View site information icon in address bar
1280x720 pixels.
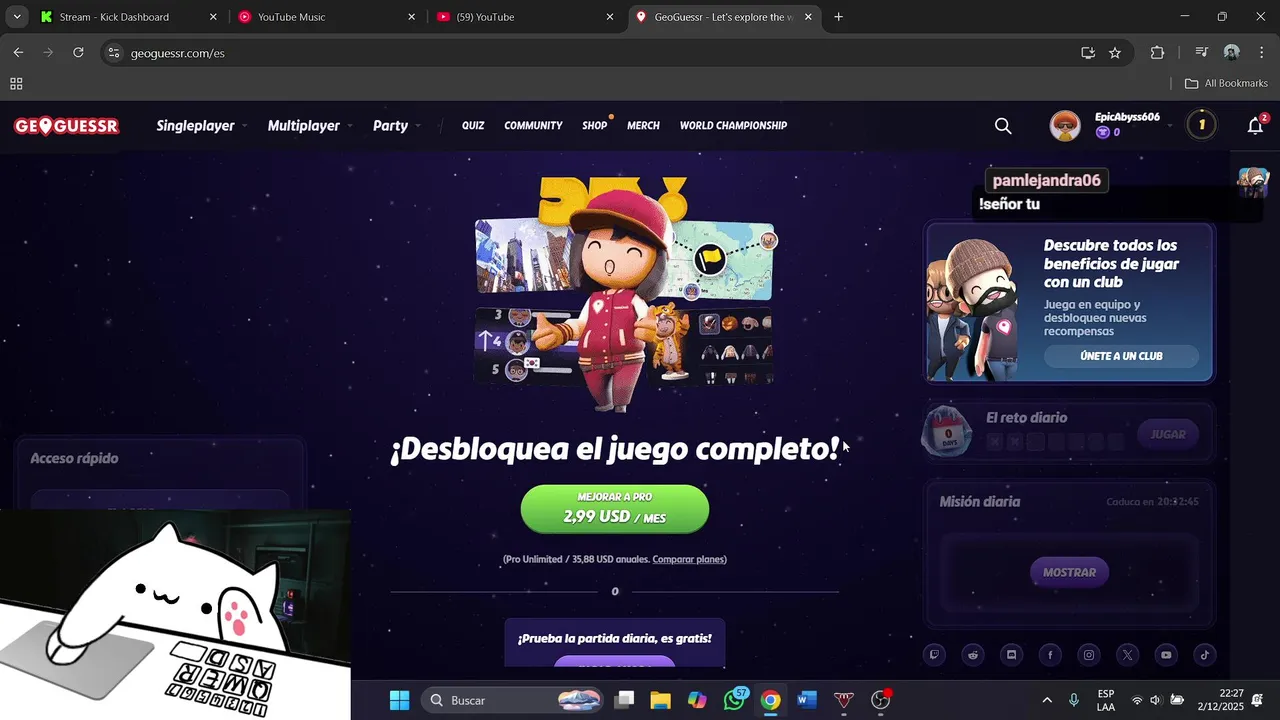point(114,53)
